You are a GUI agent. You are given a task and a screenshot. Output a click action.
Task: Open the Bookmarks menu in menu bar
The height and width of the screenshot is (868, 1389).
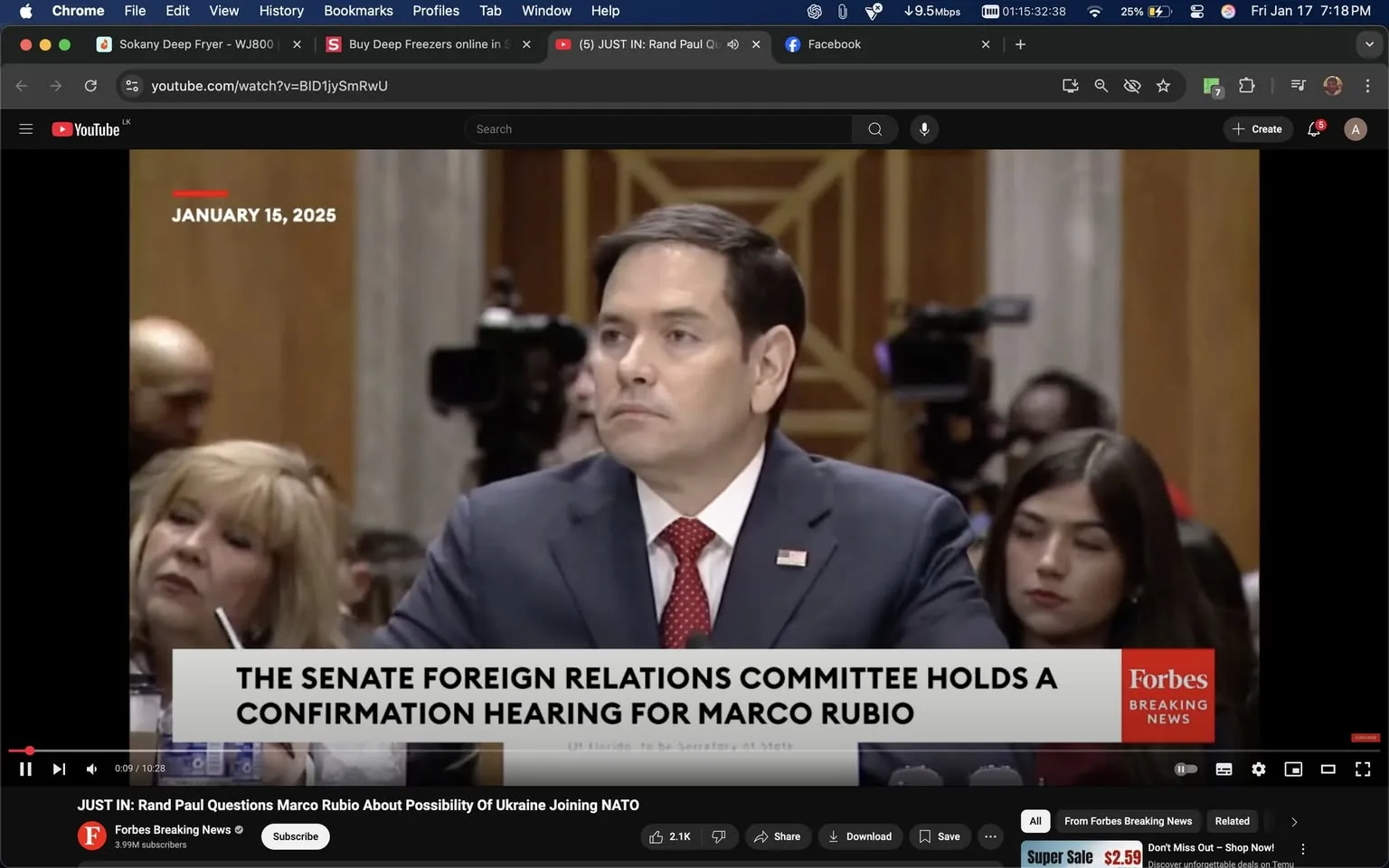(358, 11)
